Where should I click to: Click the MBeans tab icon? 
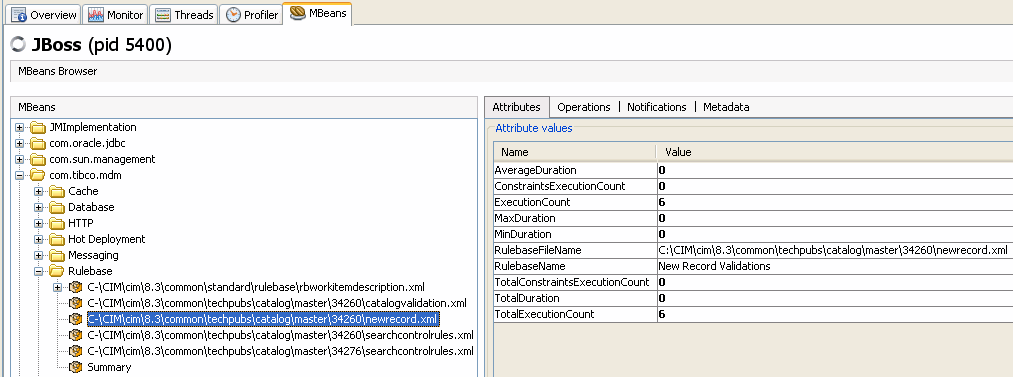pos(298,13)
